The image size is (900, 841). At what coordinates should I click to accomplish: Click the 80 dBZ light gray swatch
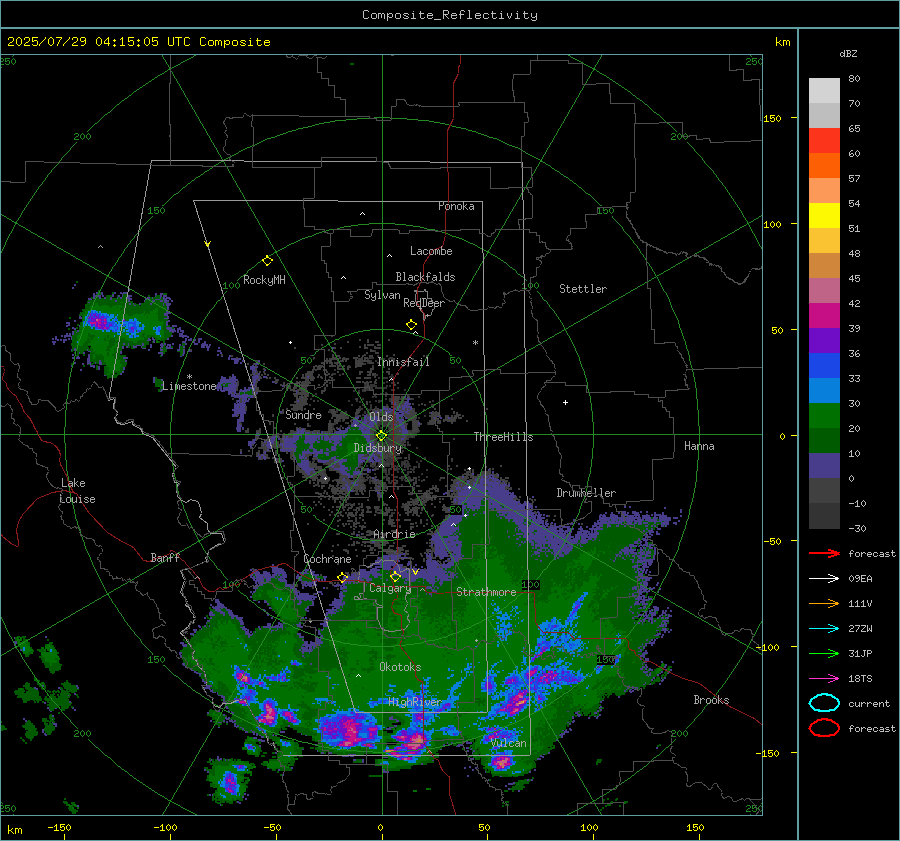pos(824,90)
